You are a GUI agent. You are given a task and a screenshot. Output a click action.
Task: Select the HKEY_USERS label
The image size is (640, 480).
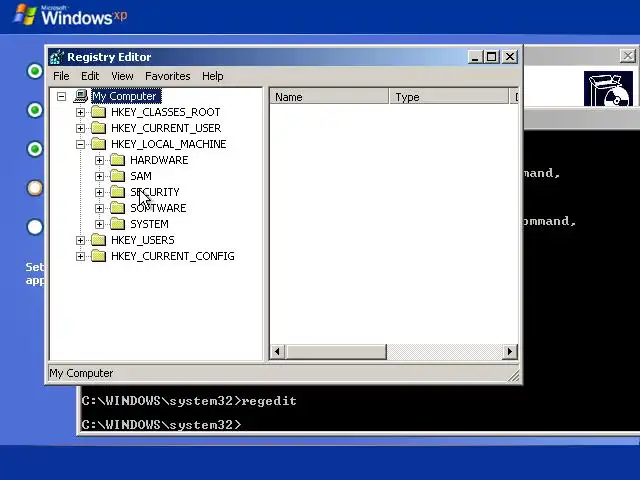(x=142, y=240)
